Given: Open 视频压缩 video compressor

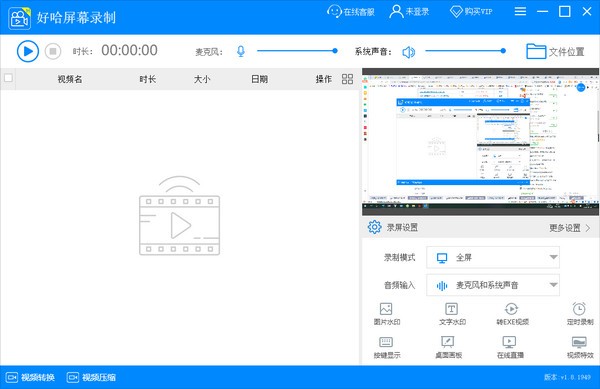Looking at the screenshot, I should (x=91, y=378).
